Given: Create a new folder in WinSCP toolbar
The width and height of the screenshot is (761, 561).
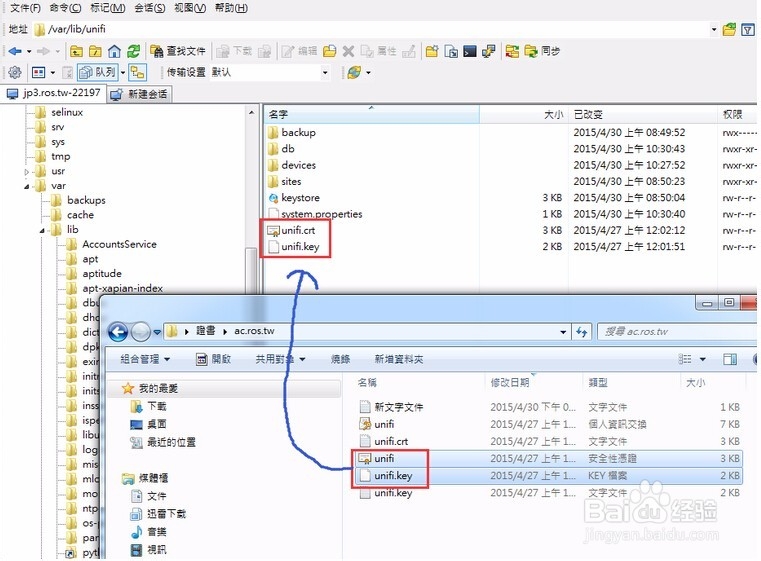Looking at the screenshot, I should 431,51.
